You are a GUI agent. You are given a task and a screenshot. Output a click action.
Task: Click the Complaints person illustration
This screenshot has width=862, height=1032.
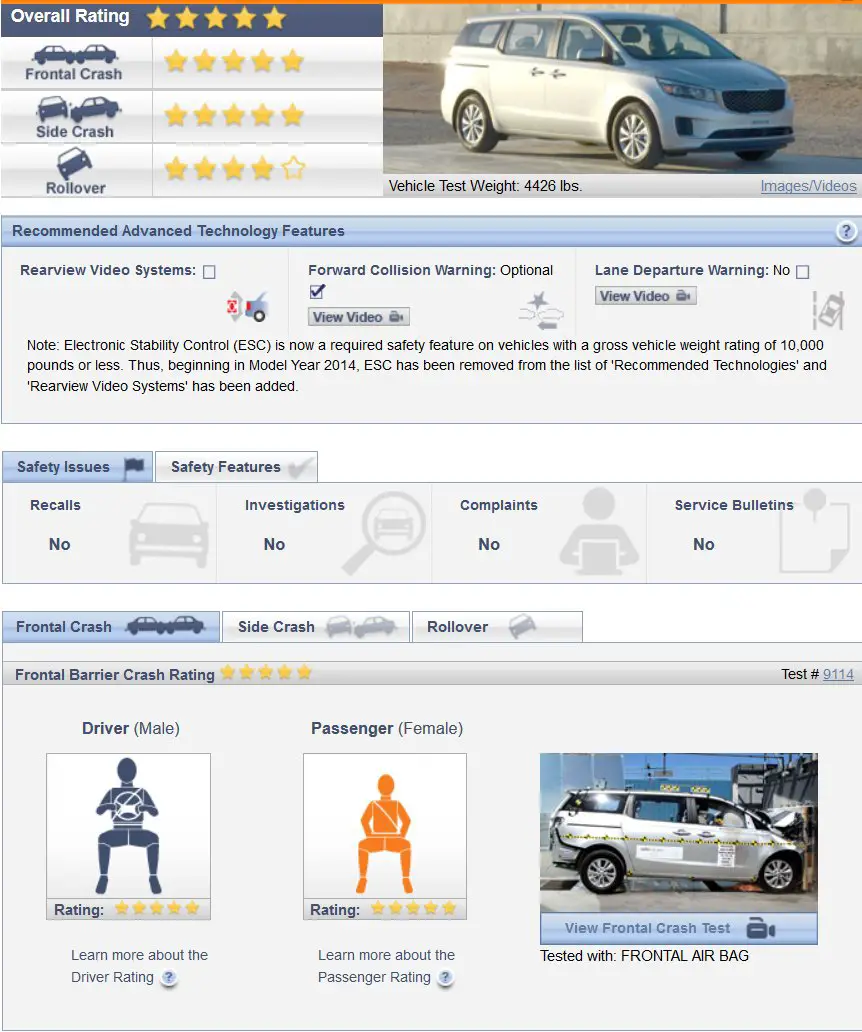598,530
